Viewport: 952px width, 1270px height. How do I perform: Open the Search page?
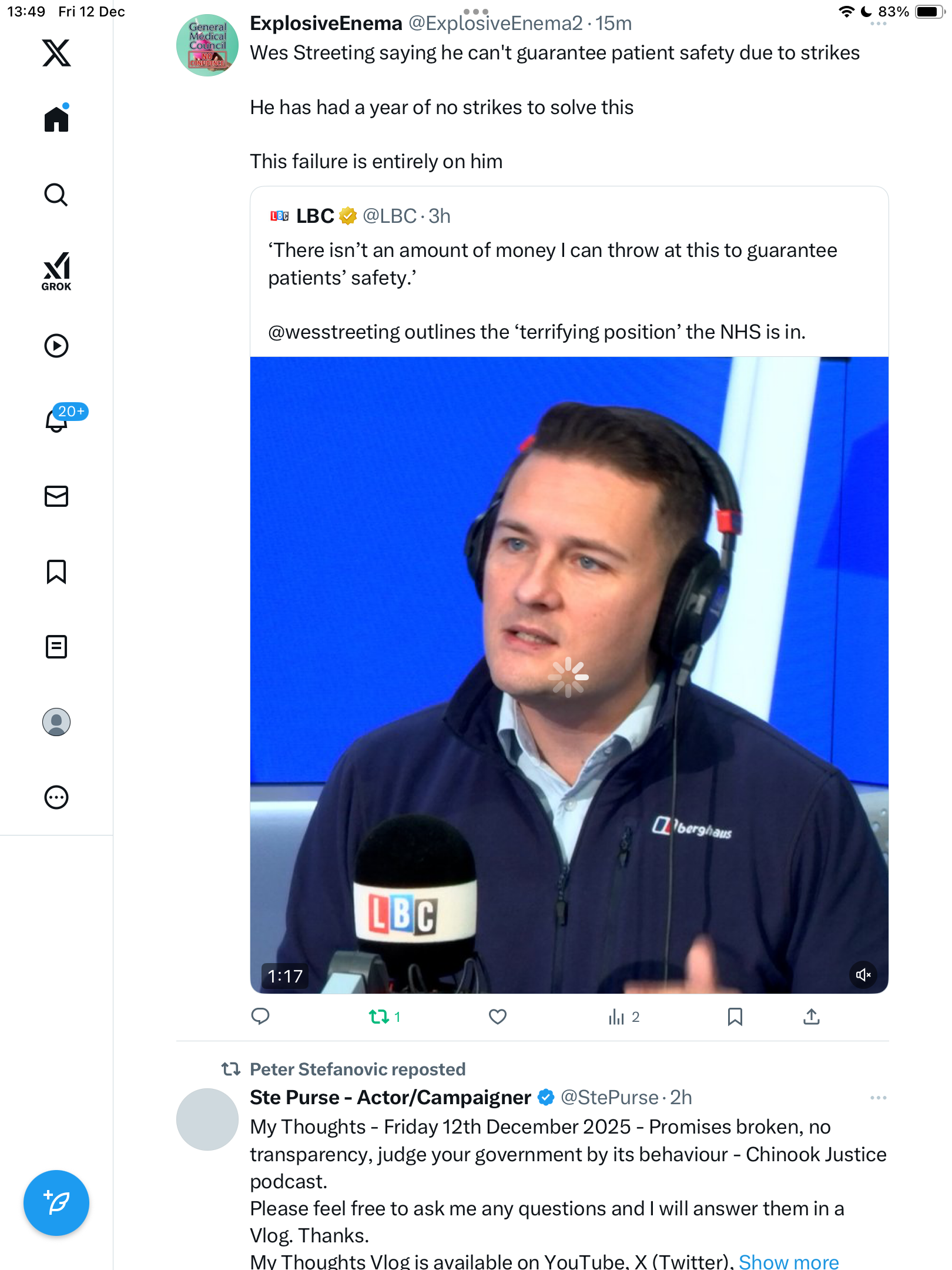[56, 195]
